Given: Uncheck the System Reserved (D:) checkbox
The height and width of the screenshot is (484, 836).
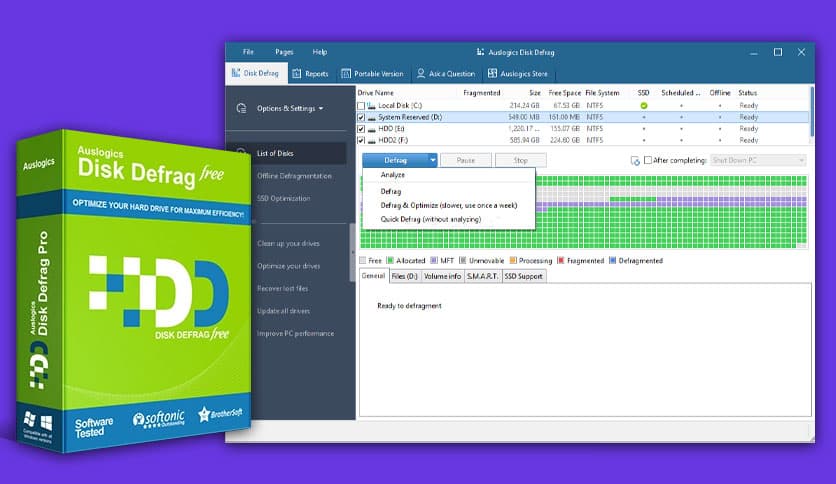Looking at the screenshot, I should [x=361, y=117].
